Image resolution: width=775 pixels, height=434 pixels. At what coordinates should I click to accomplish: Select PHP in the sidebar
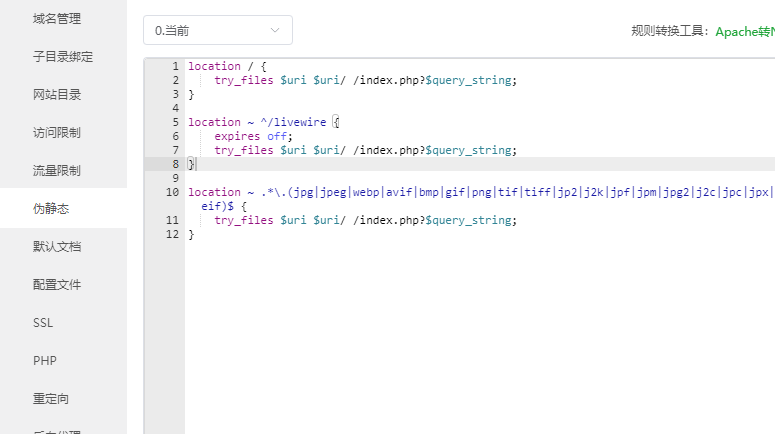45,361
